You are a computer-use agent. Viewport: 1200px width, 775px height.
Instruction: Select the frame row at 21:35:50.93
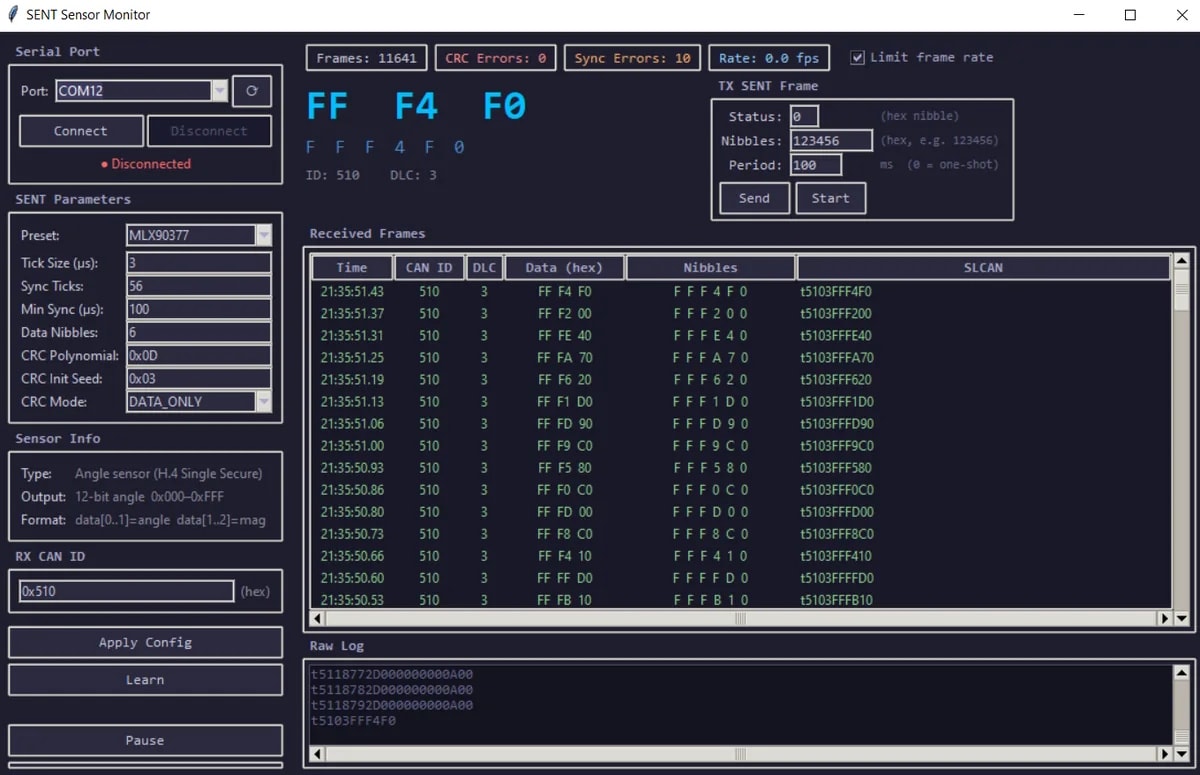740,468
